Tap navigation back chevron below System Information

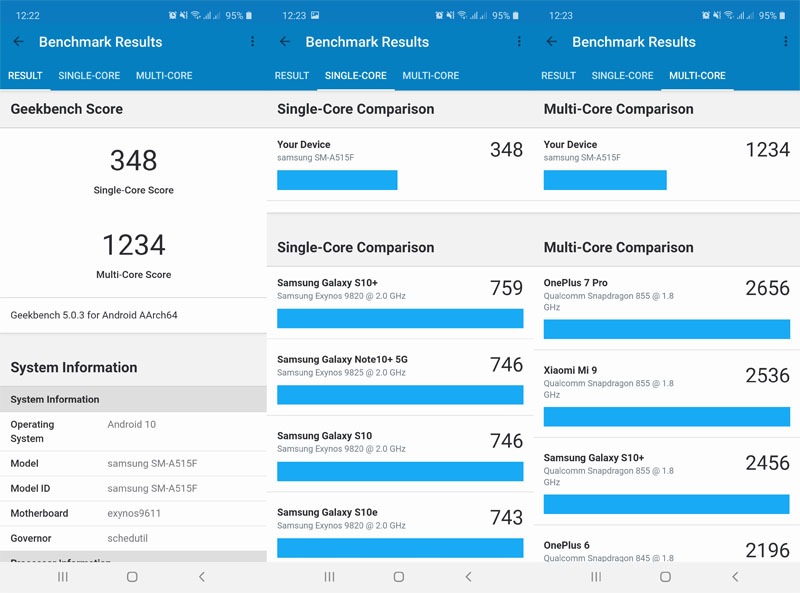202,577
